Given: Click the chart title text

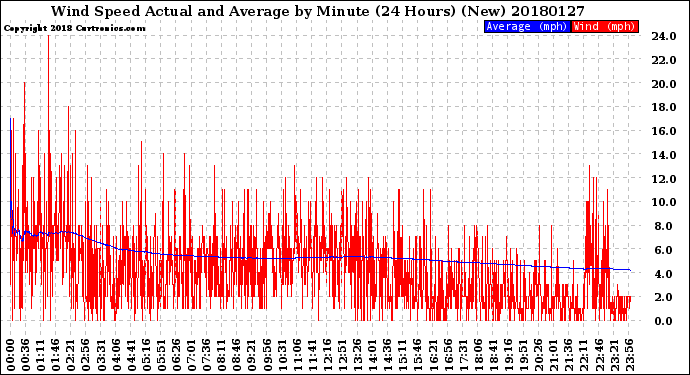Looking at the screenshot, I should pos(318,11).
